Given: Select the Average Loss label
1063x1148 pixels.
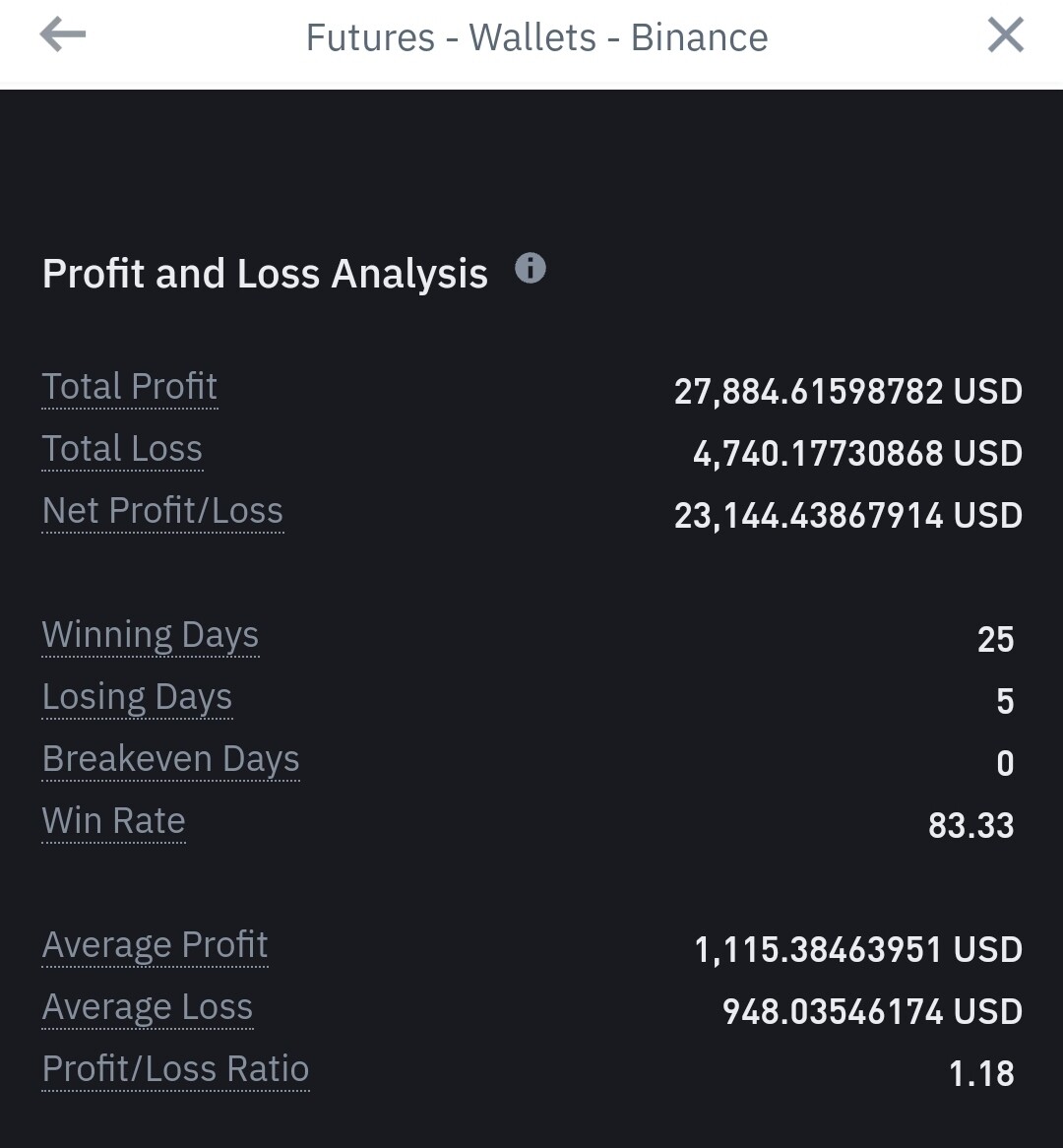Looking at the screenshot, I should tap(148, 1007).
